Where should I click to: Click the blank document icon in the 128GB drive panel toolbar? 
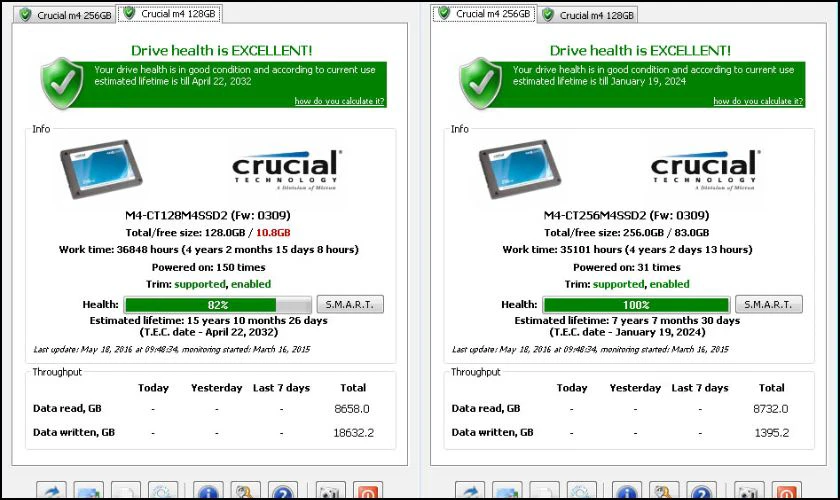click(126, 490)
